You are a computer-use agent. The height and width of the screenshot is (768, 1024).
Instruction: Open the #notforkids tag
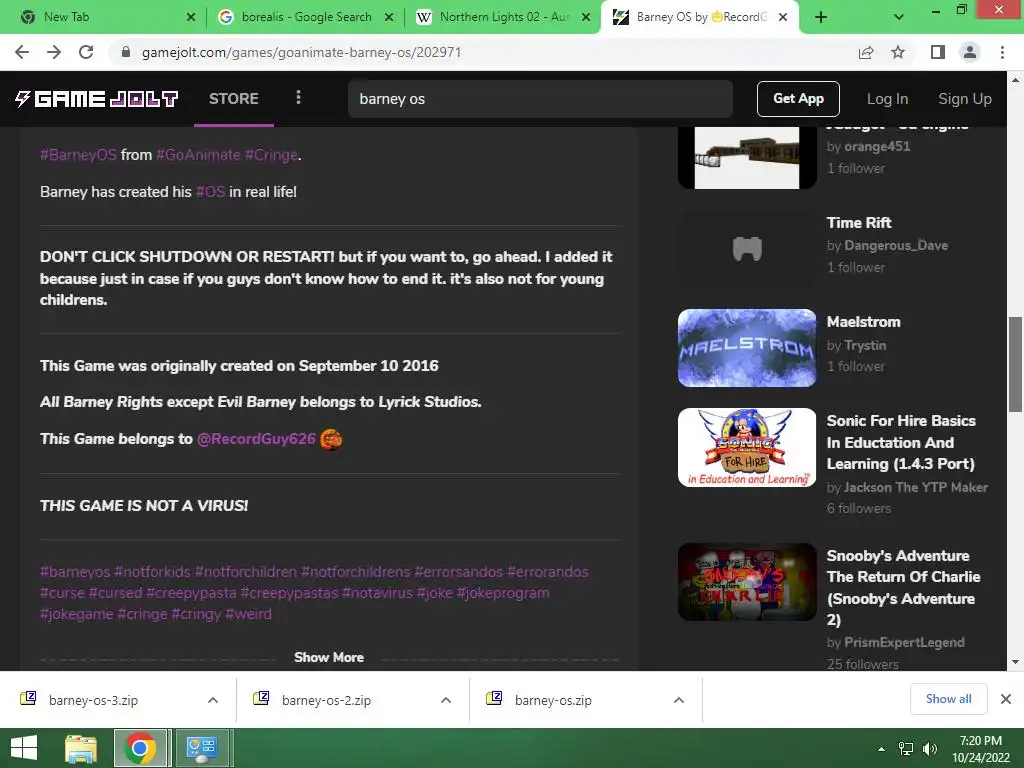[152, 572]
